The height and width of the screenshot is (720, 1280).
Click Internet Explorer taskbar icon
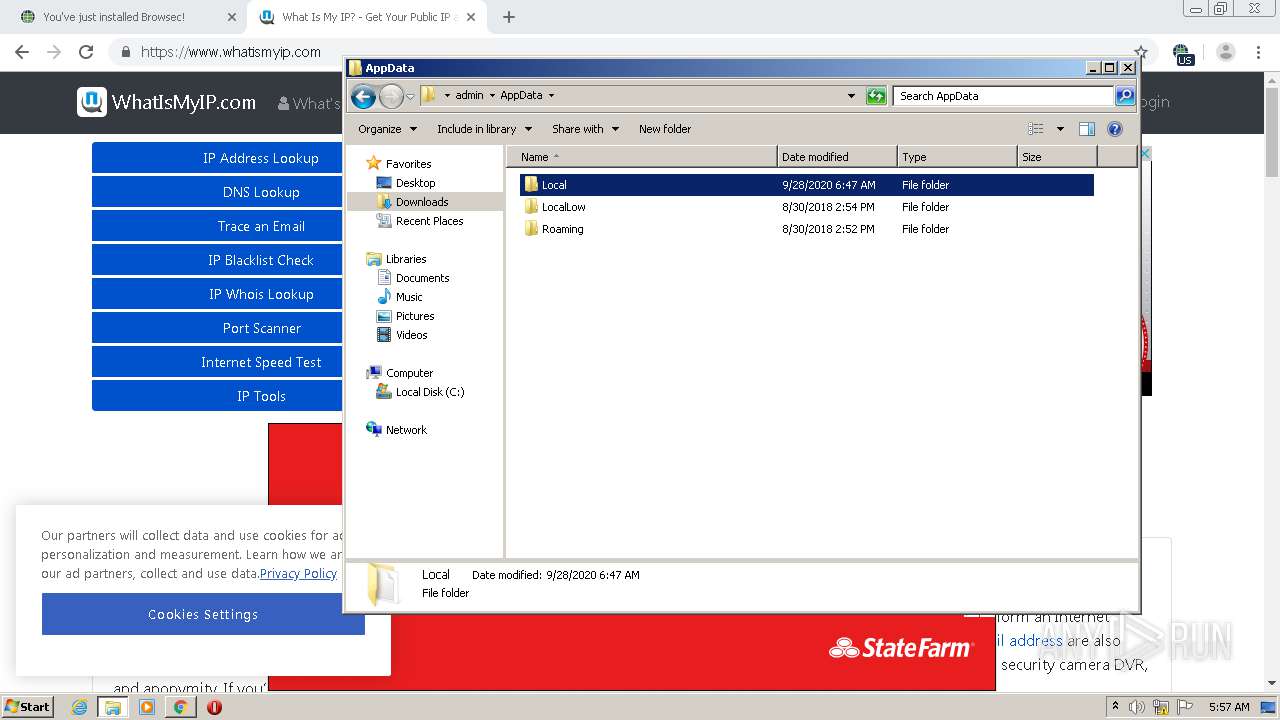click(x=80, y=707)
